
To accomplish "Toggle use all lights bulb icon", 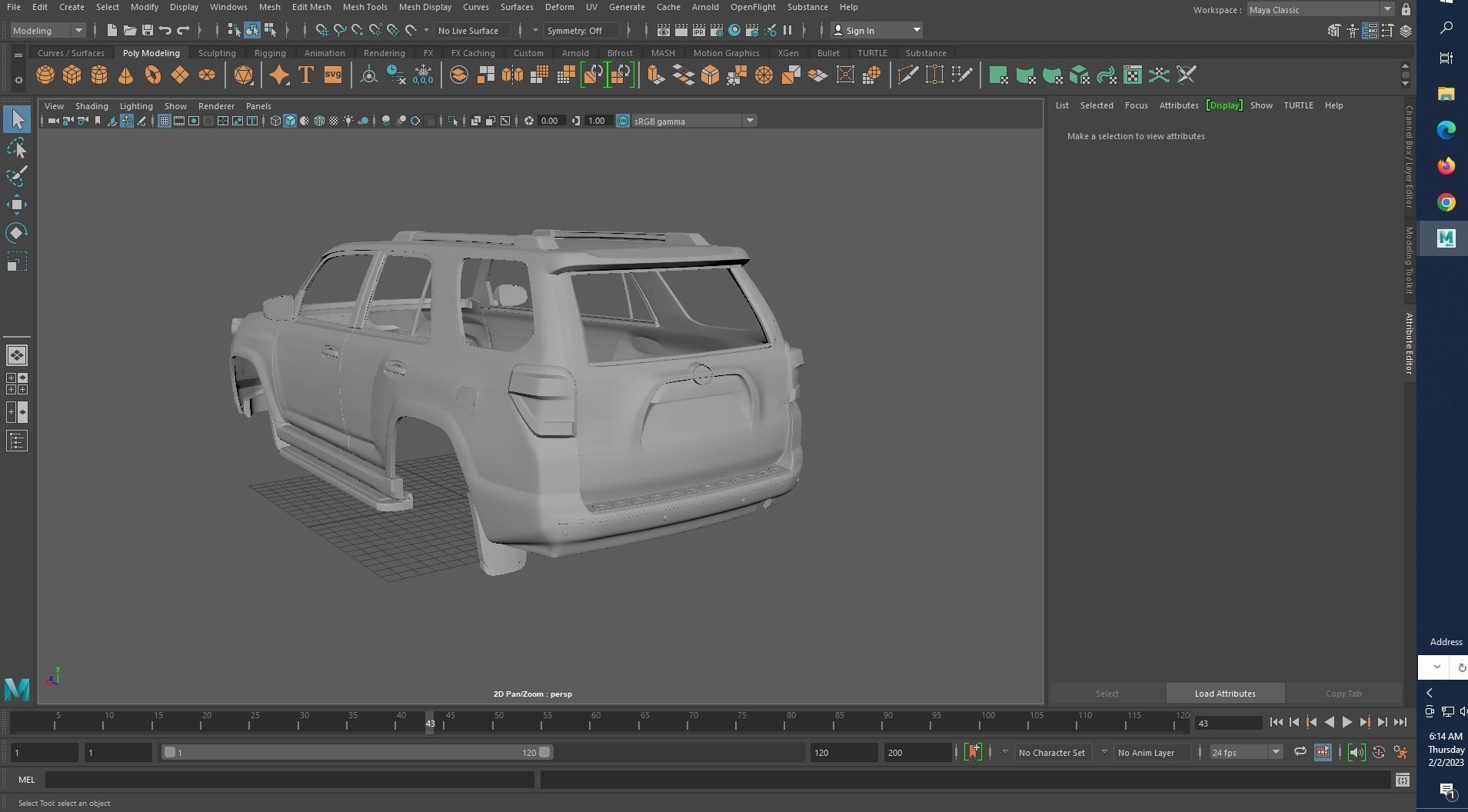I will pyautogui.click(x=349, y=121).
